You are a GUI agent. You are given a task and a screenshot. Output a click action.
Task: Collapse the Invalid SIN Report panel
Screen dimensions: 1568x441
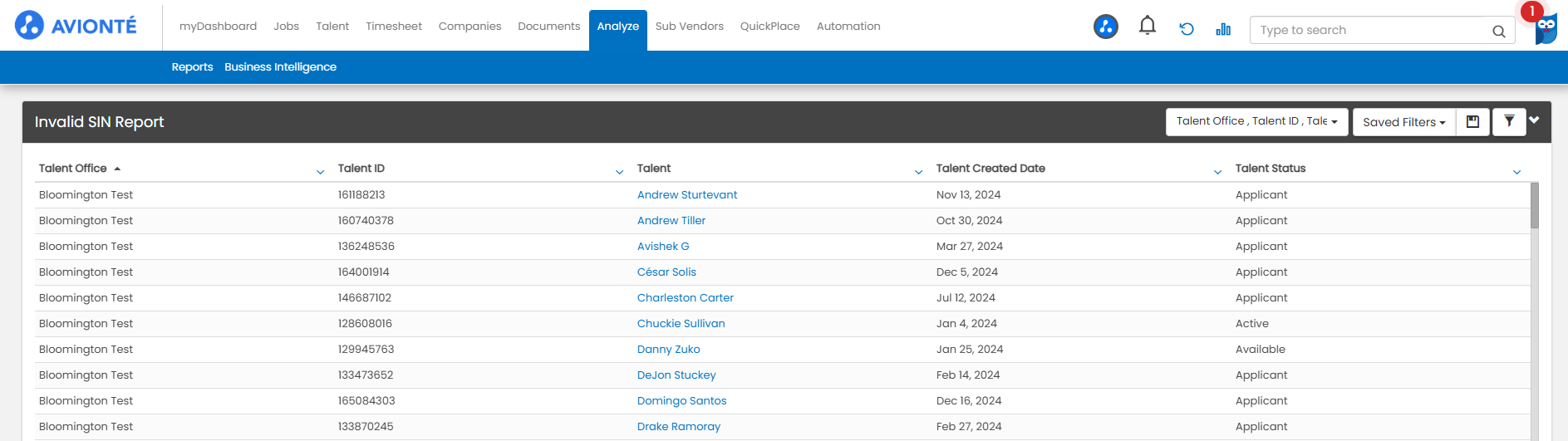coord(1534,120)
